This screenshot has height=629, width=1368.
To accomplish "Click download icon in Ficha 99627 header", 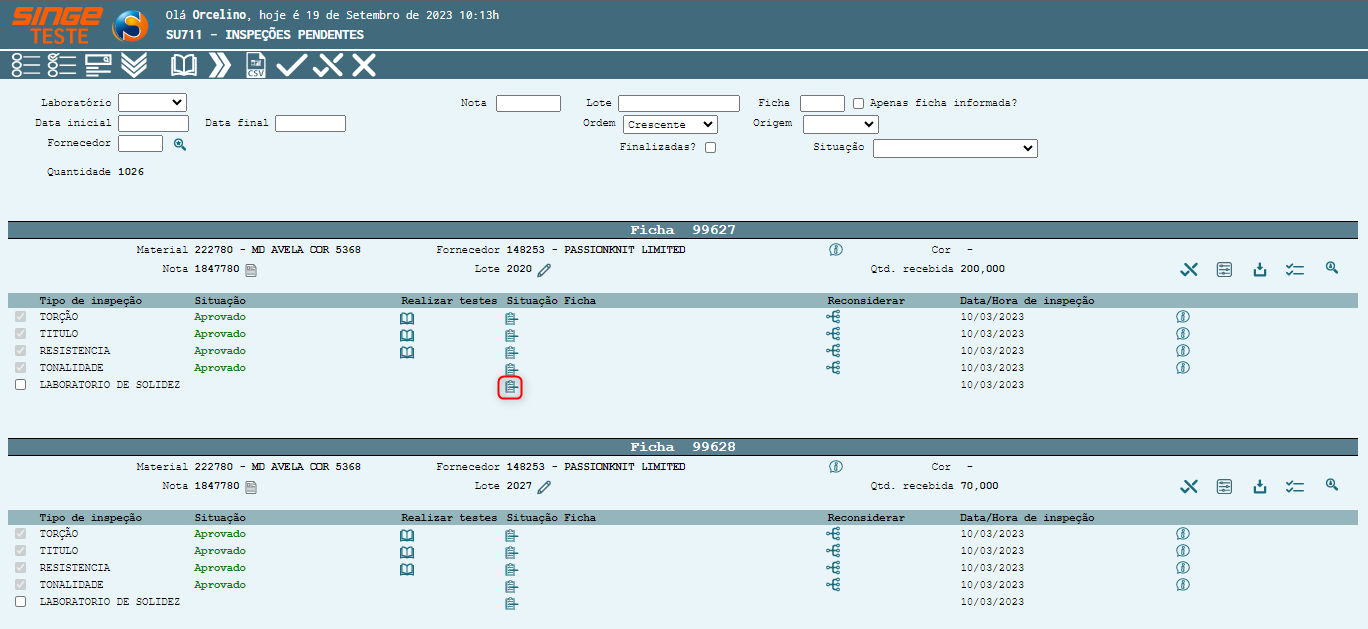I will point(1260,269).
